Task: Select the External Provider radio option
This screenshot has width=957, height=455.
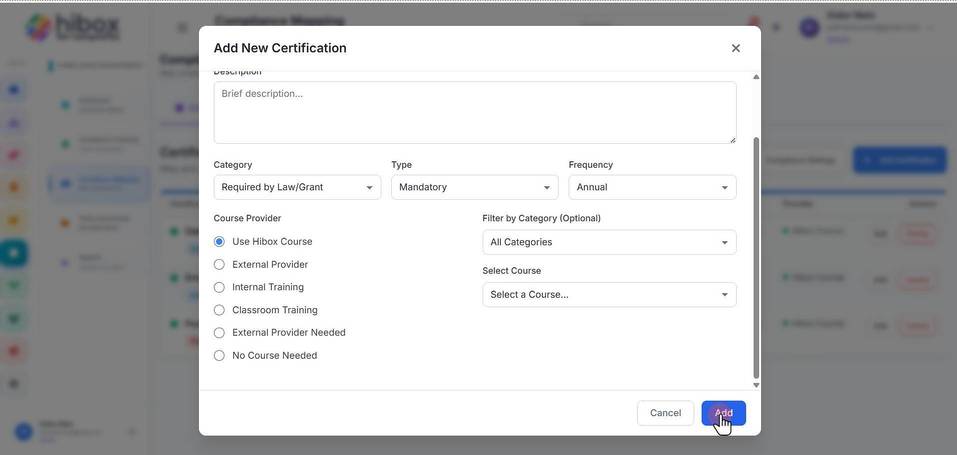Action: [219, 264]
